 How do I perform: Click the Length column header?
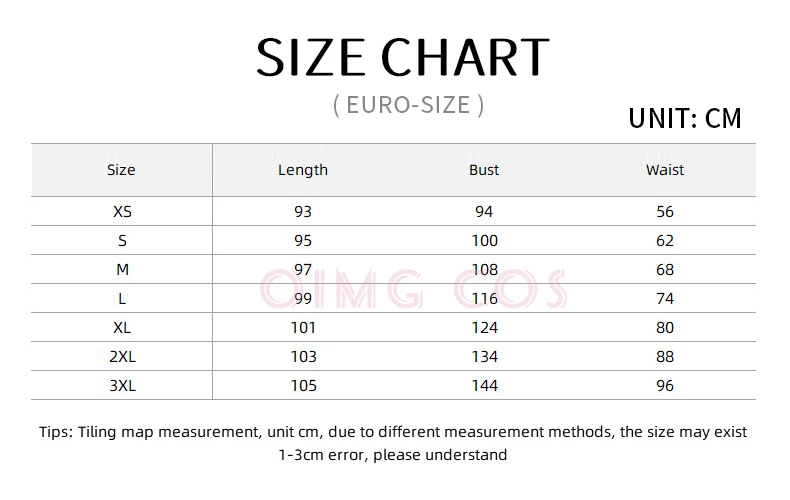point(303,170)
